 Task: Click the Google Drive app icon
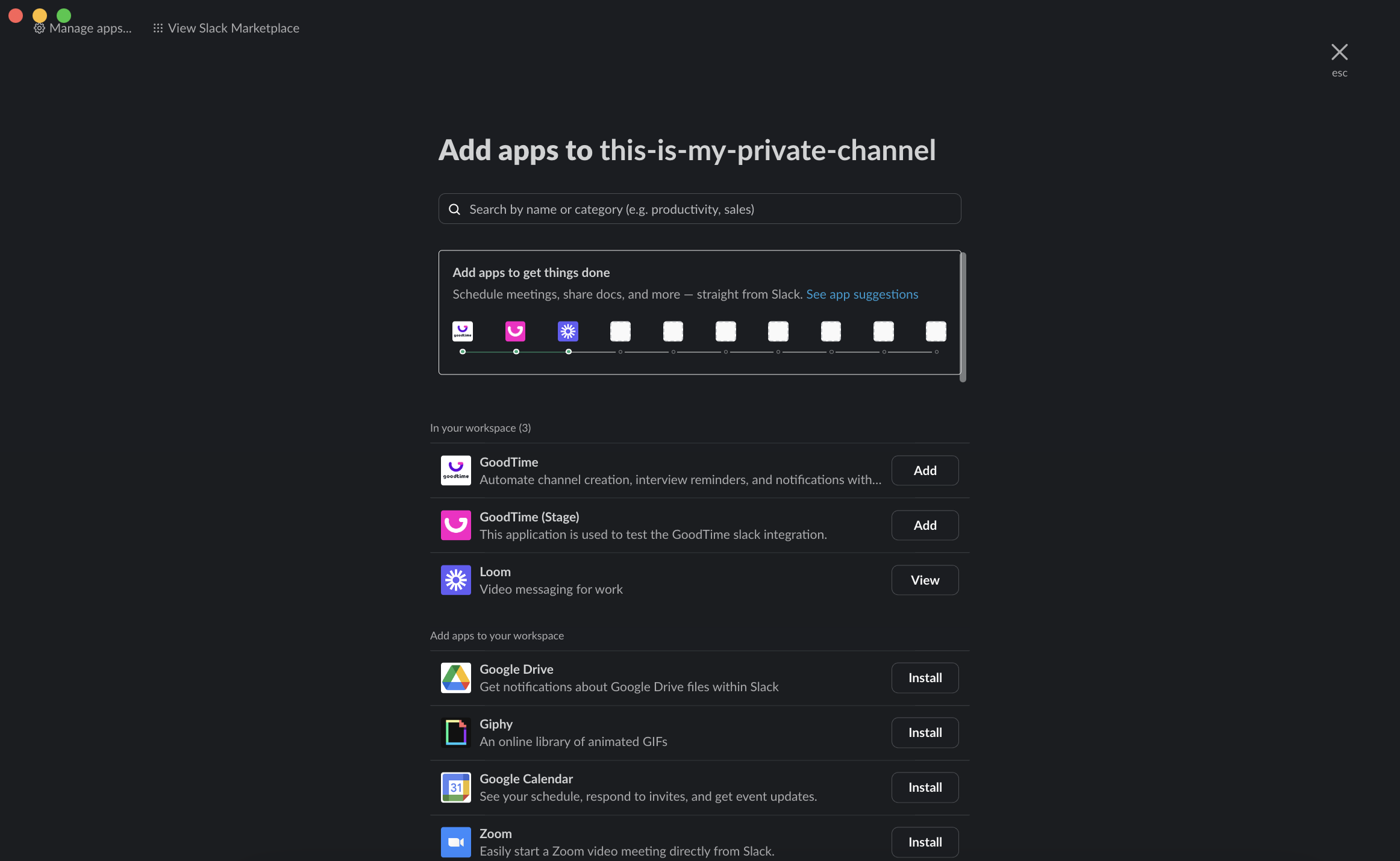click(x=455, y=677)
